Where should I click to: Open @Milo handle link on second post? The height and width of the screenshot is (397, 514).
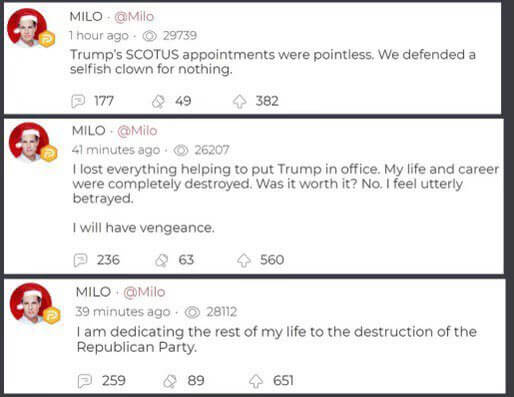(137, 131)
